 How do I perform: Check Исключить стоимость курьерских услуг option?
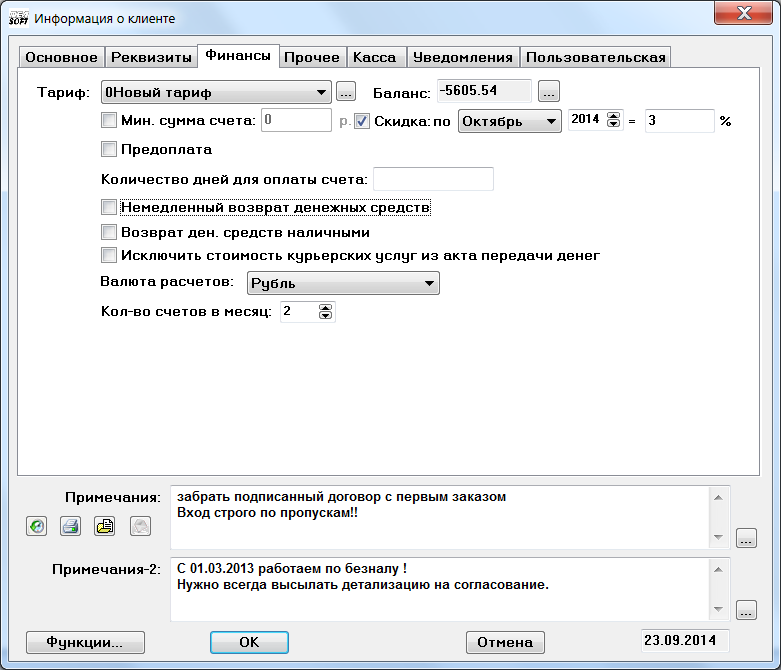coord(109,255)
